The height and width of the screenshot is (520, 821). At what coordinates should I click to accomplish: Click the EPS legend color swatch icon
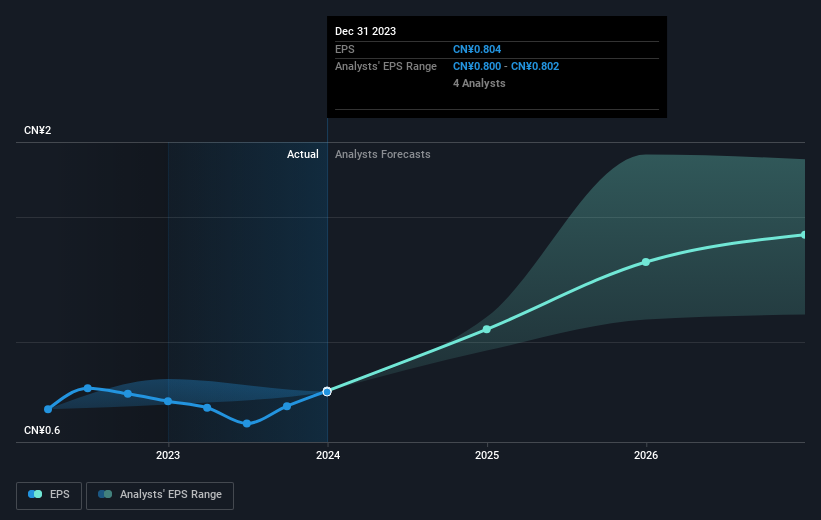[x=35, y=494]
